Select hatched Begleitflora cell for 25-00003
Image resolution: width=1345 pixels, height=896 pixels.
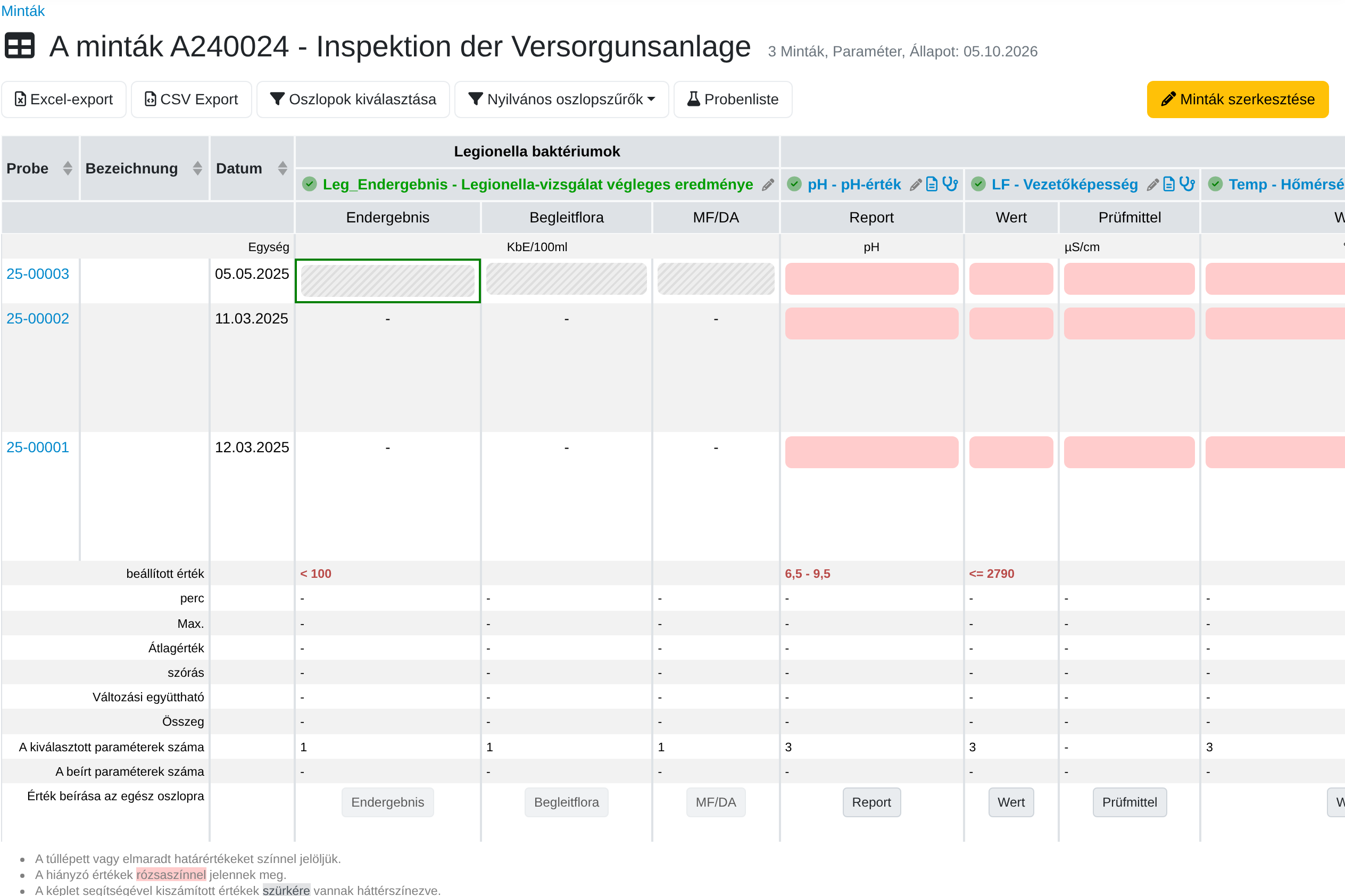coord(567,279)
